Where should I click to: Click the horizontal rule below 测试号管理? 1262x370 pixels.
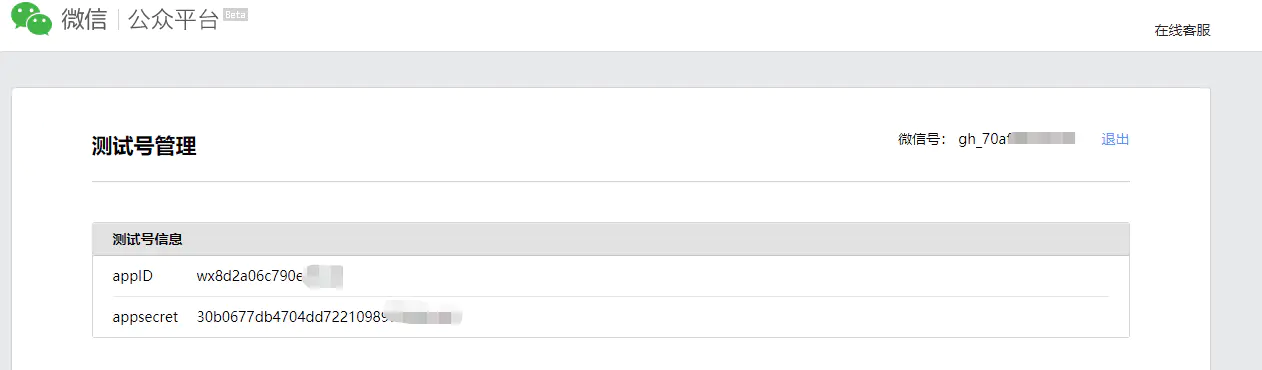click(610, 181)
